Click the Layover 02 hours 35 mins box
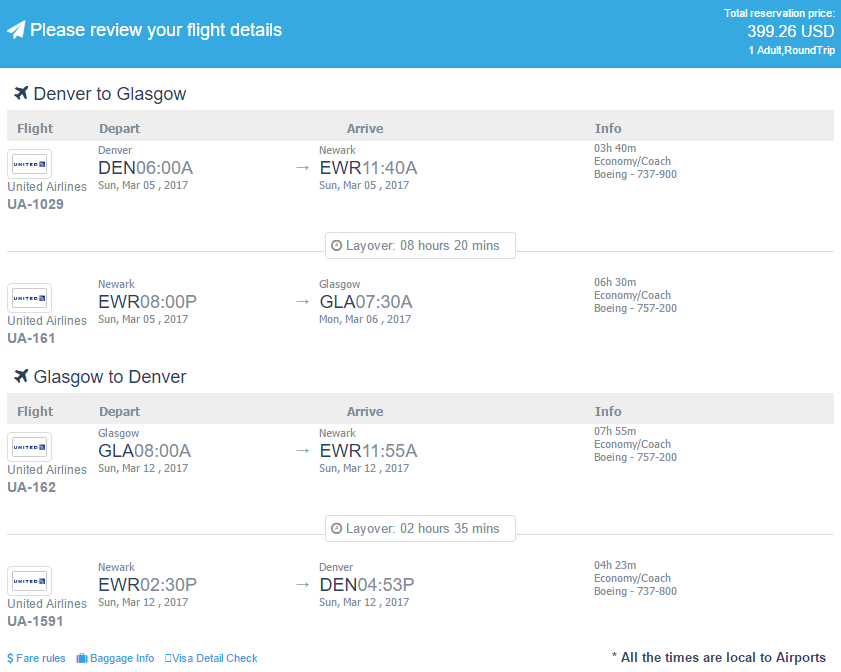This screenshot has width=841, height=672. pyautogui.click(x=420, y=529)
